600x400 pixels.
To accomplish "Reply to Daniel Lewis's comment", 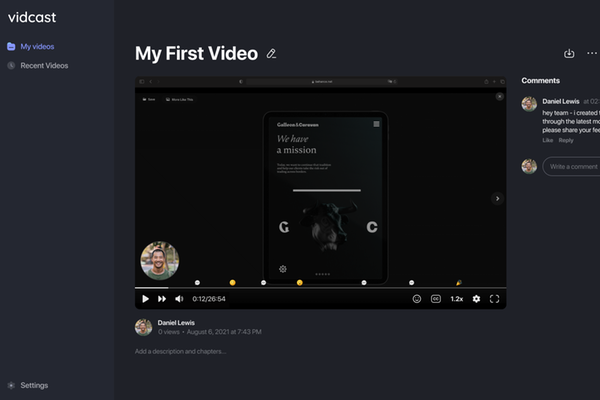I will click(x=566, y=140).
